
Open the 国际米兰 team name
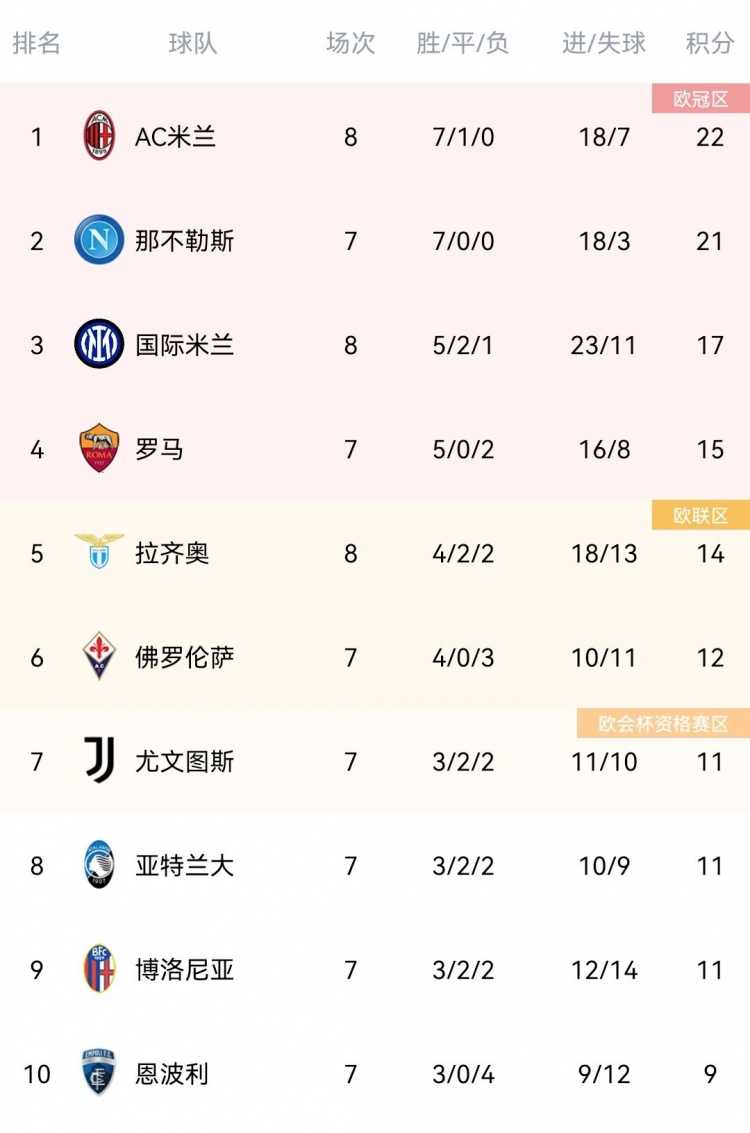[x=184, y=345]
